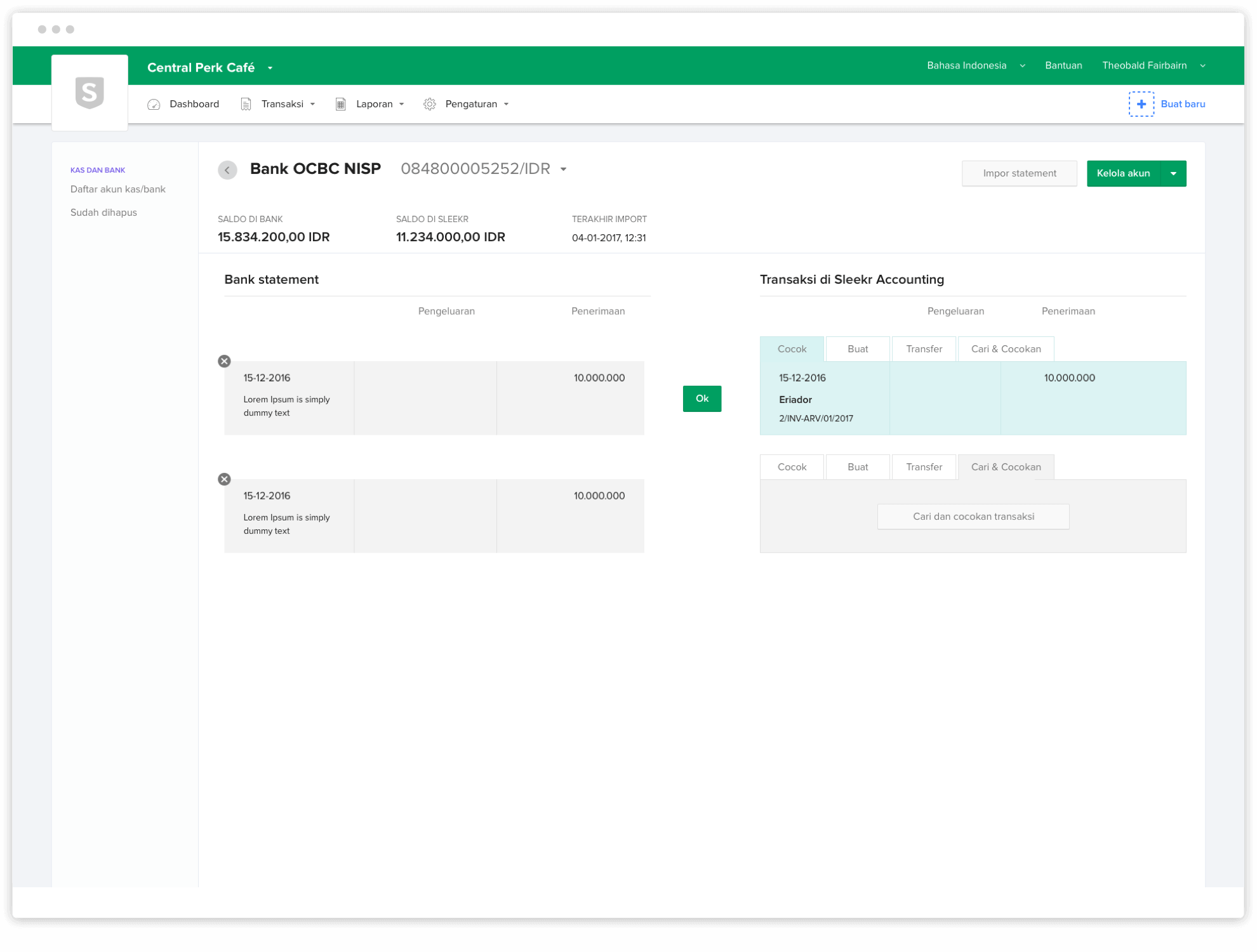This screenshot has height=952, width=1257.
Task: Expand the Central Perk Café company dropdown
Action: pos(270,68)
